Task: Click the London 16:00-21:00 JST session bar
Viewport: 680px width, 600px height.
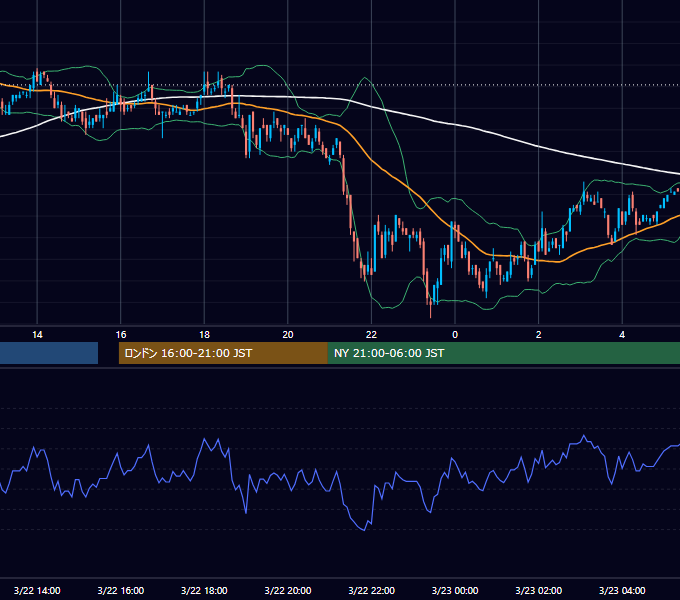Action: click(x=223, y=353)
